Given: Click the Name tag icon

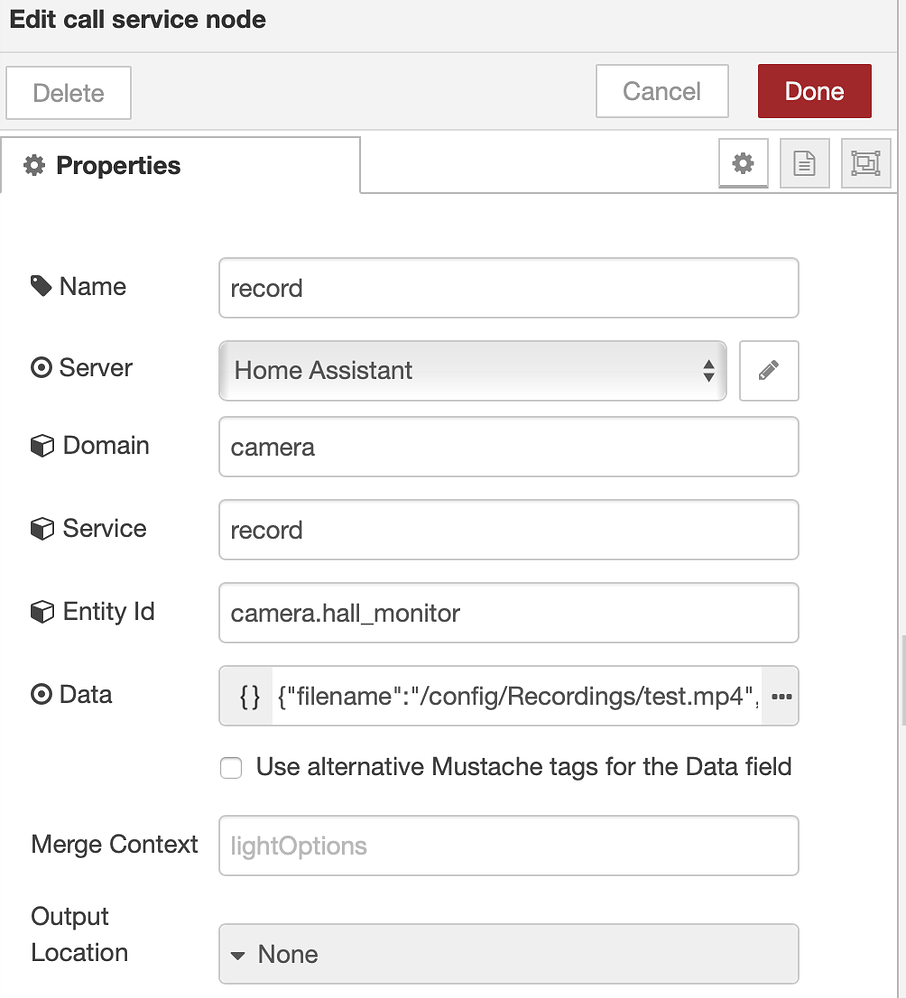Looking at the screenshot, I should [x=41, y=286].
